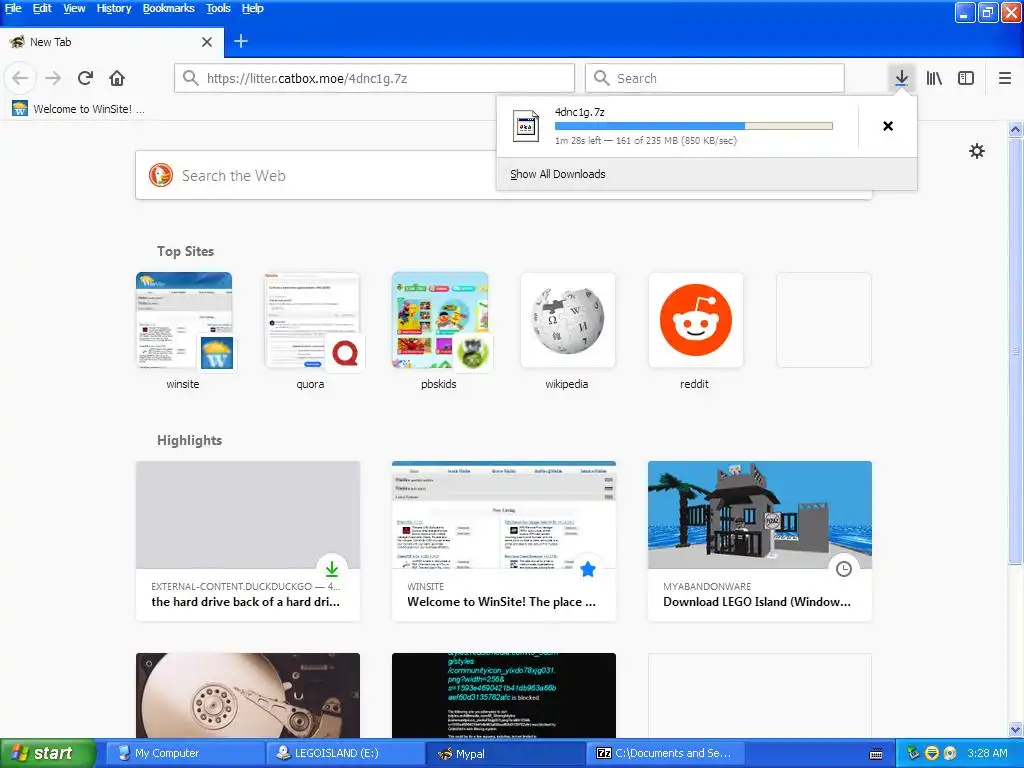Open the Windows start menu

[x=48, y=754]
